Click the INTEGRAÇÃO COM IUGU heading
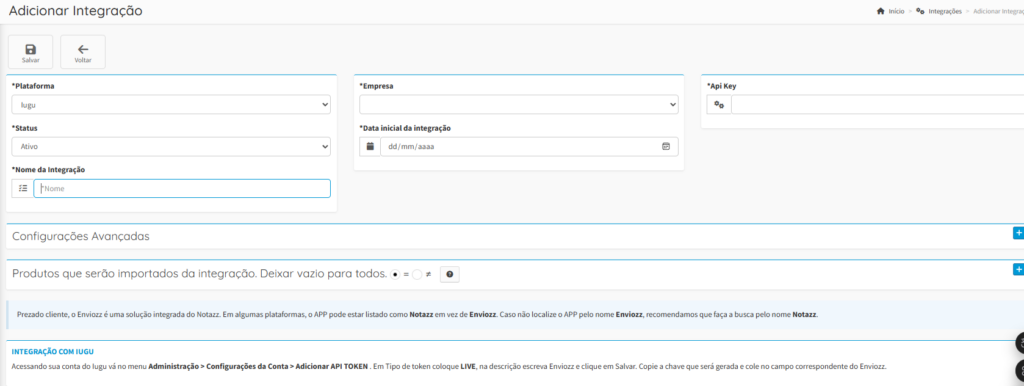 52,351
